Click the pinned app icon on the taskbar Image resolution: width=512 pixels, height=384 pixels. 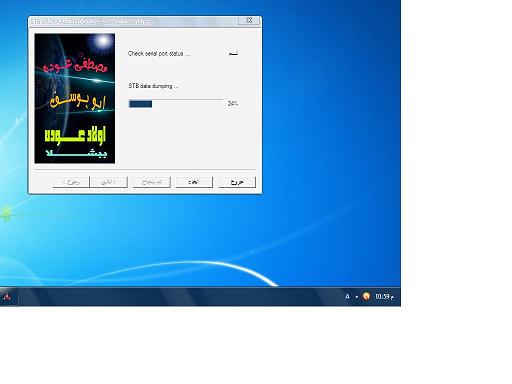(x=7, y=296)
